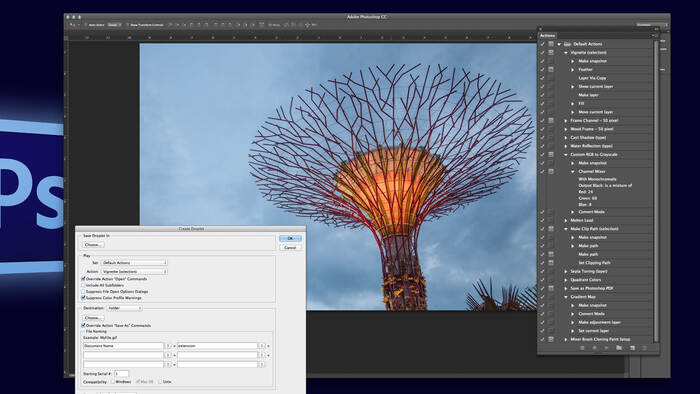The image size is (700, 394).
Task: Click the Move tool icon in options bar
Action: click(x=72, y=25)
